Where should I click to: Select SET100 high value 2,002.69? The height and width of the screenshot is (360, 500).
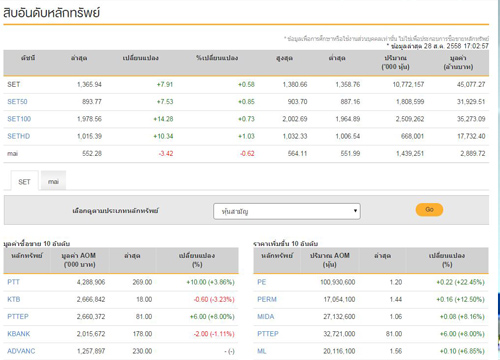point(295,119)
